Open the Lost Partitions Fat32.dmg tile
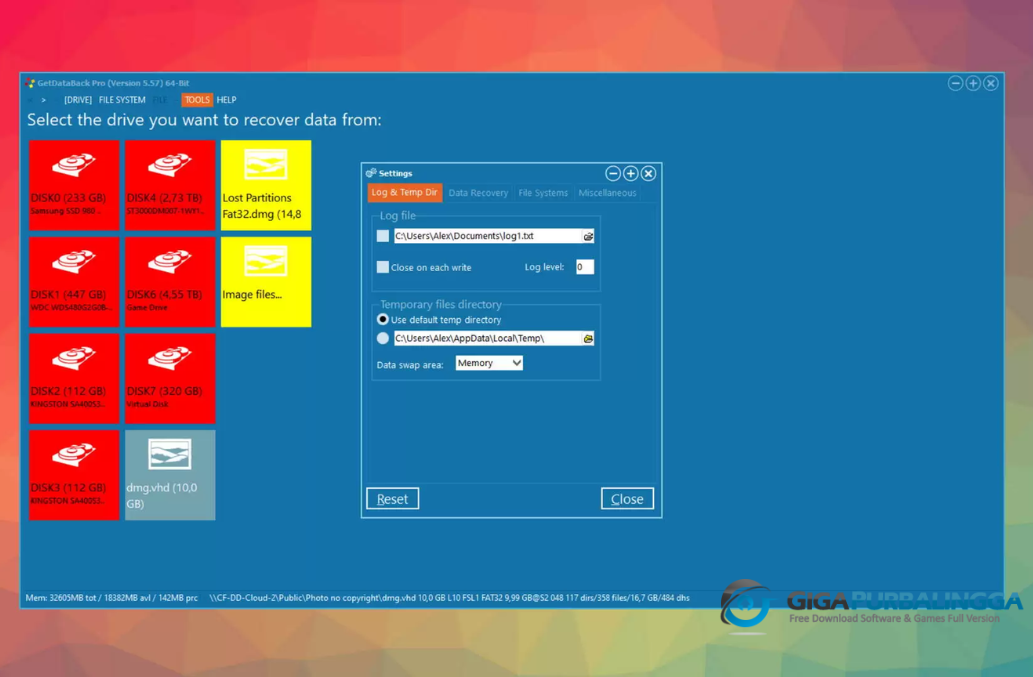 click(x=266, y=185)
